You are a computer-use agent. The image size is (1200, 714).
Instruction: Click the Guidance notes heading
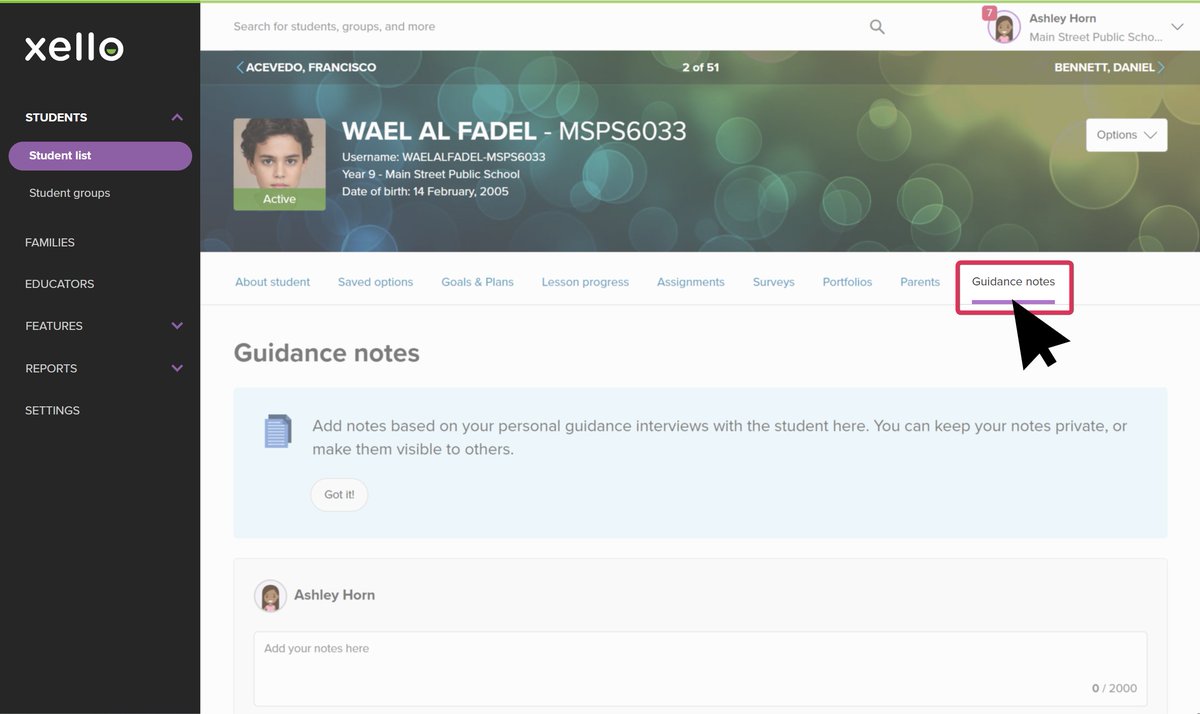(x=326, y=353)
